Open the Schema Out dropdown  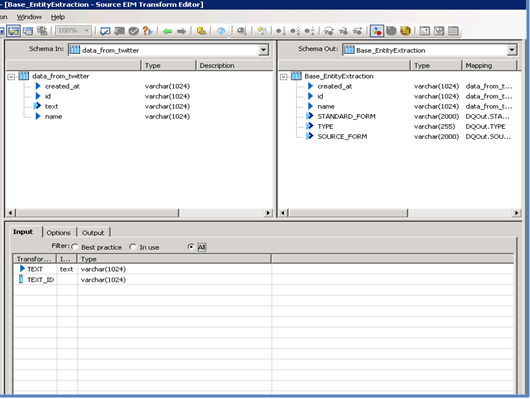[512, 50]
